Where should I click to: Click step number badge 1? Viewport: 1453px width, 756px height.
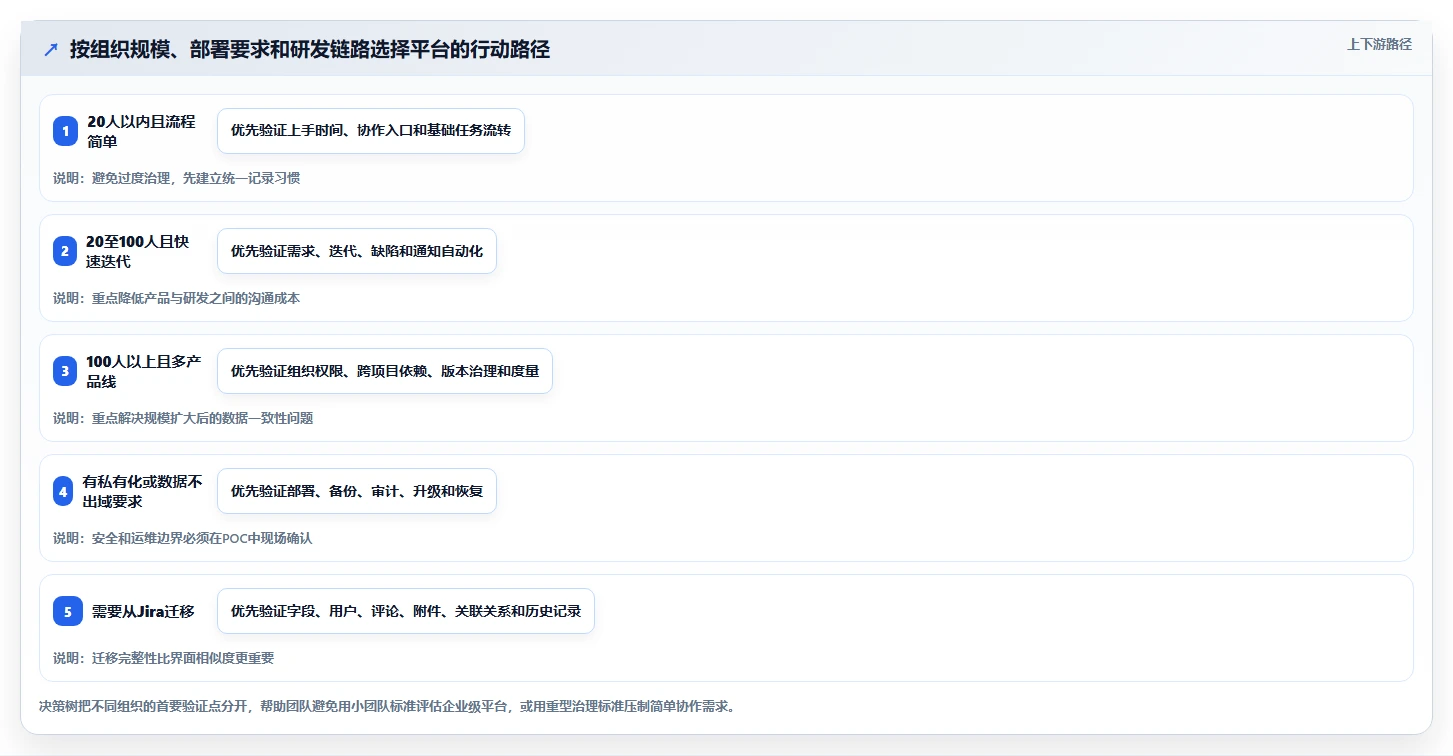[65, 131]
